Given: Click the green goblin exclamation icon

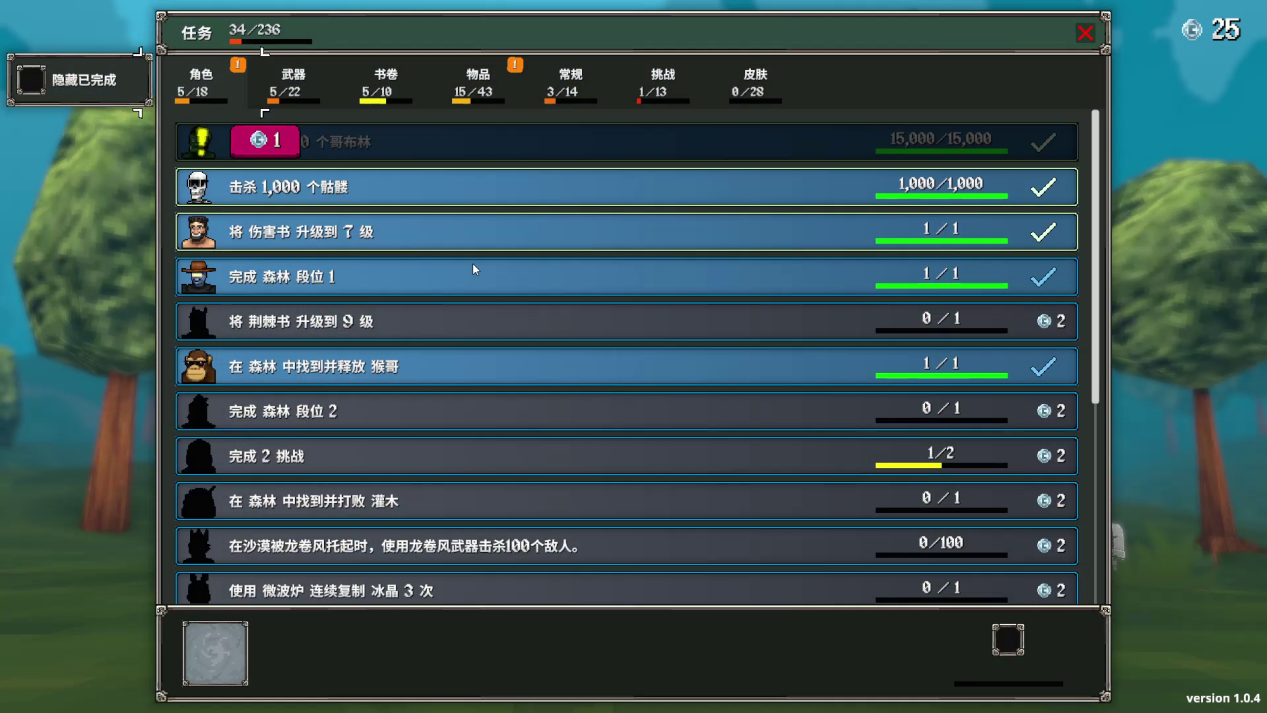Looking at the screenshot, I should 198,142.
